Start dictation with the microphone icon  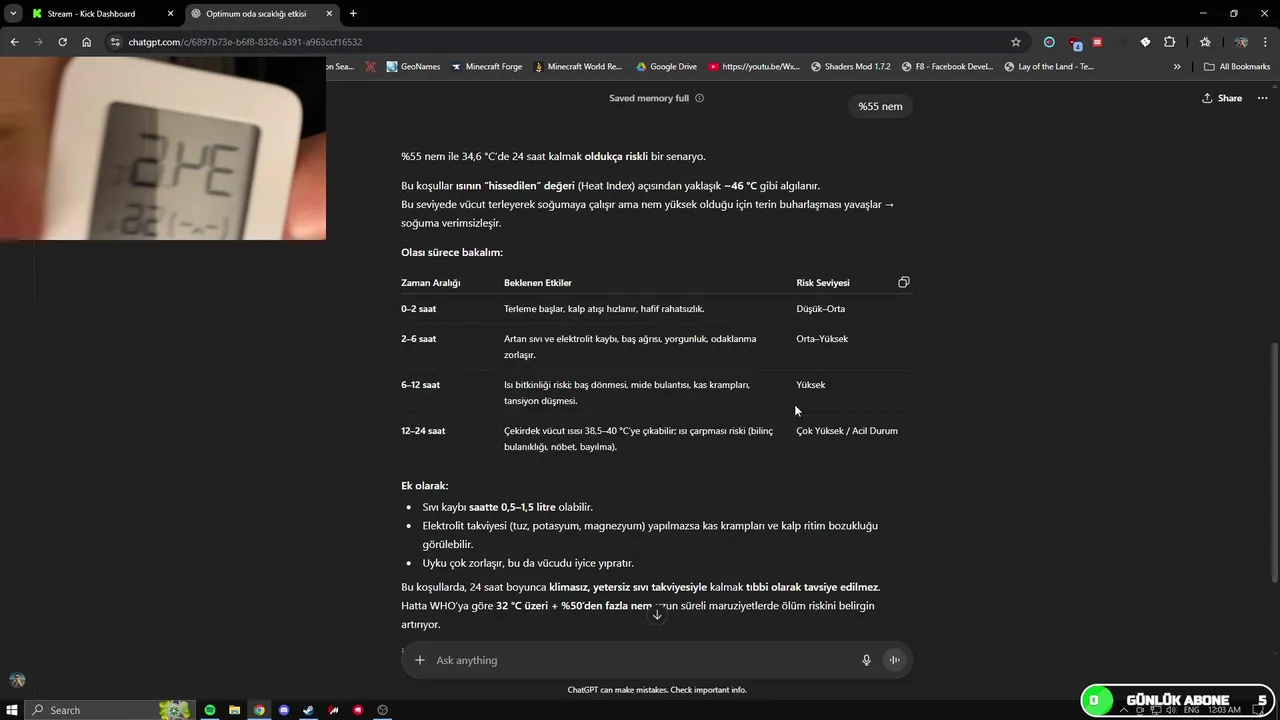[x=867, y=660]
